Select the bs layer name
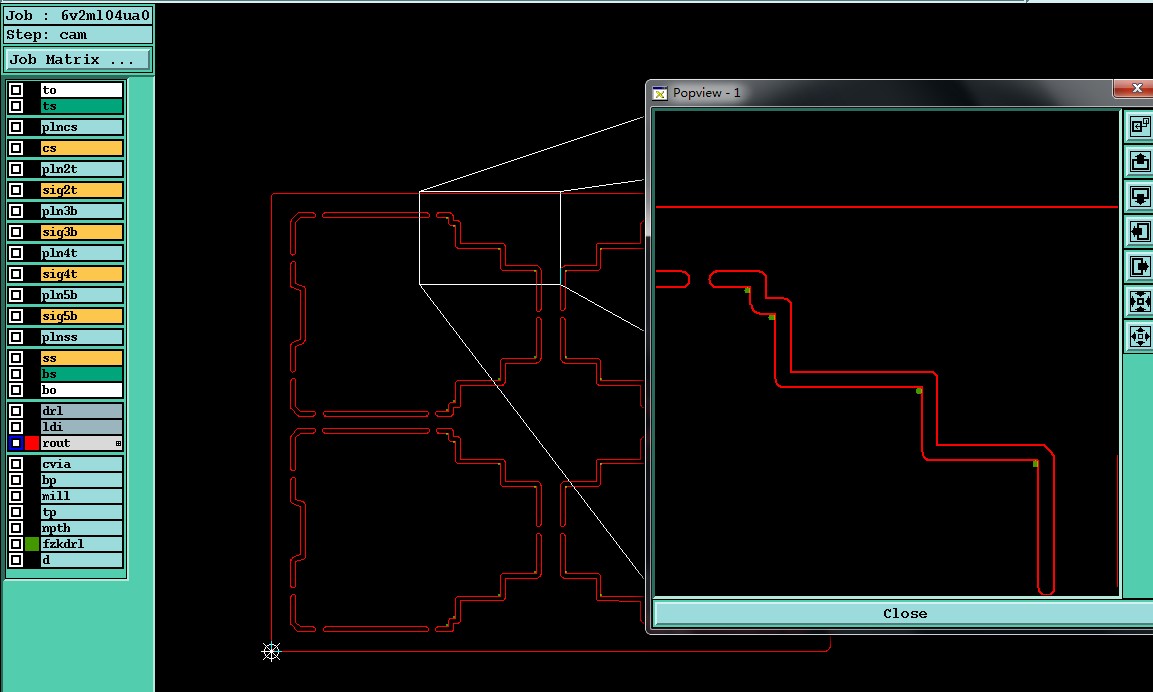1153x692 pixels. pyautogui.click(x=82, y=374)
